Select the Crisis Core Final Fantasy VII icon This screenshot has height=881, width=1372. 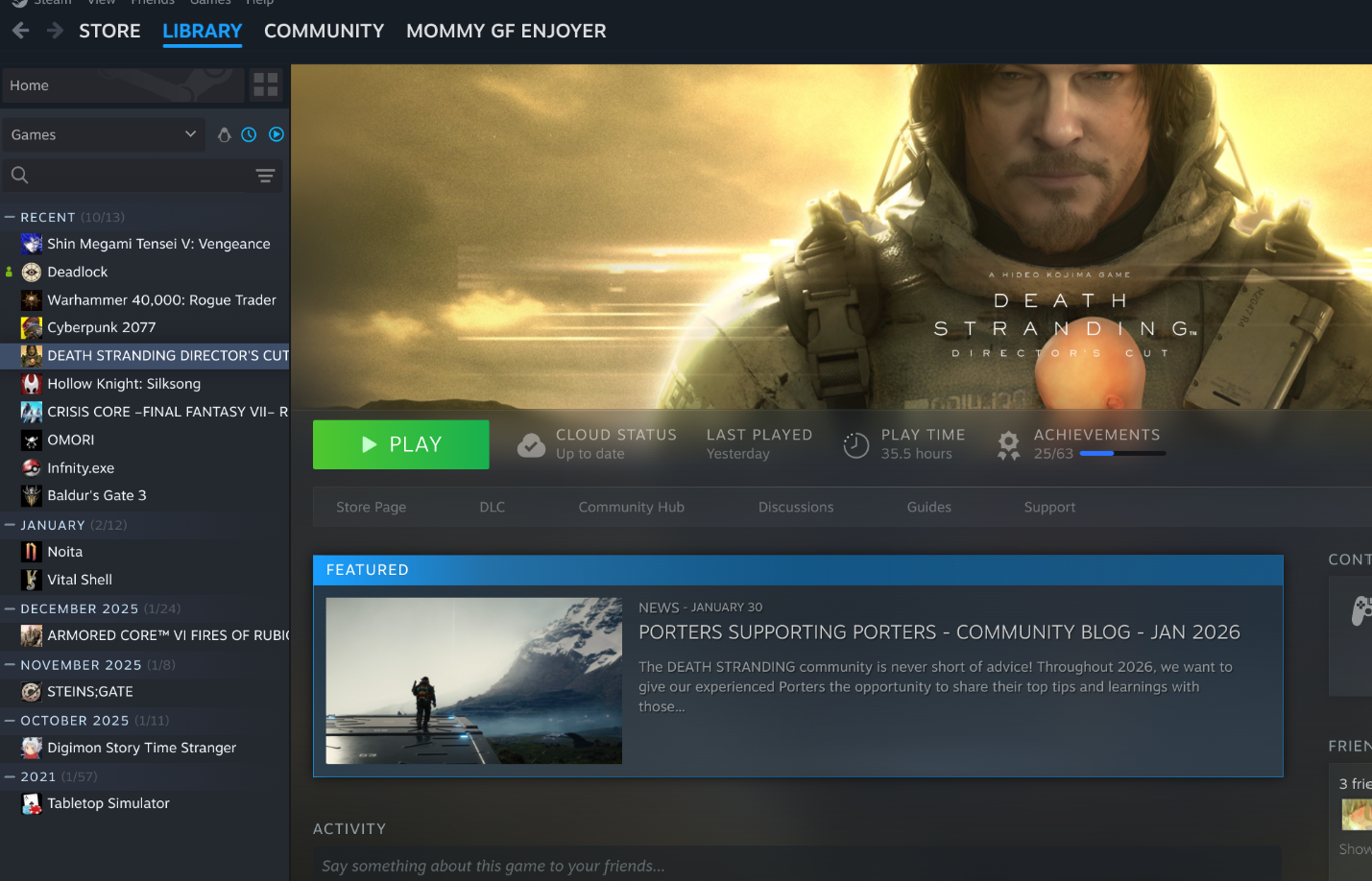(32, 412)
